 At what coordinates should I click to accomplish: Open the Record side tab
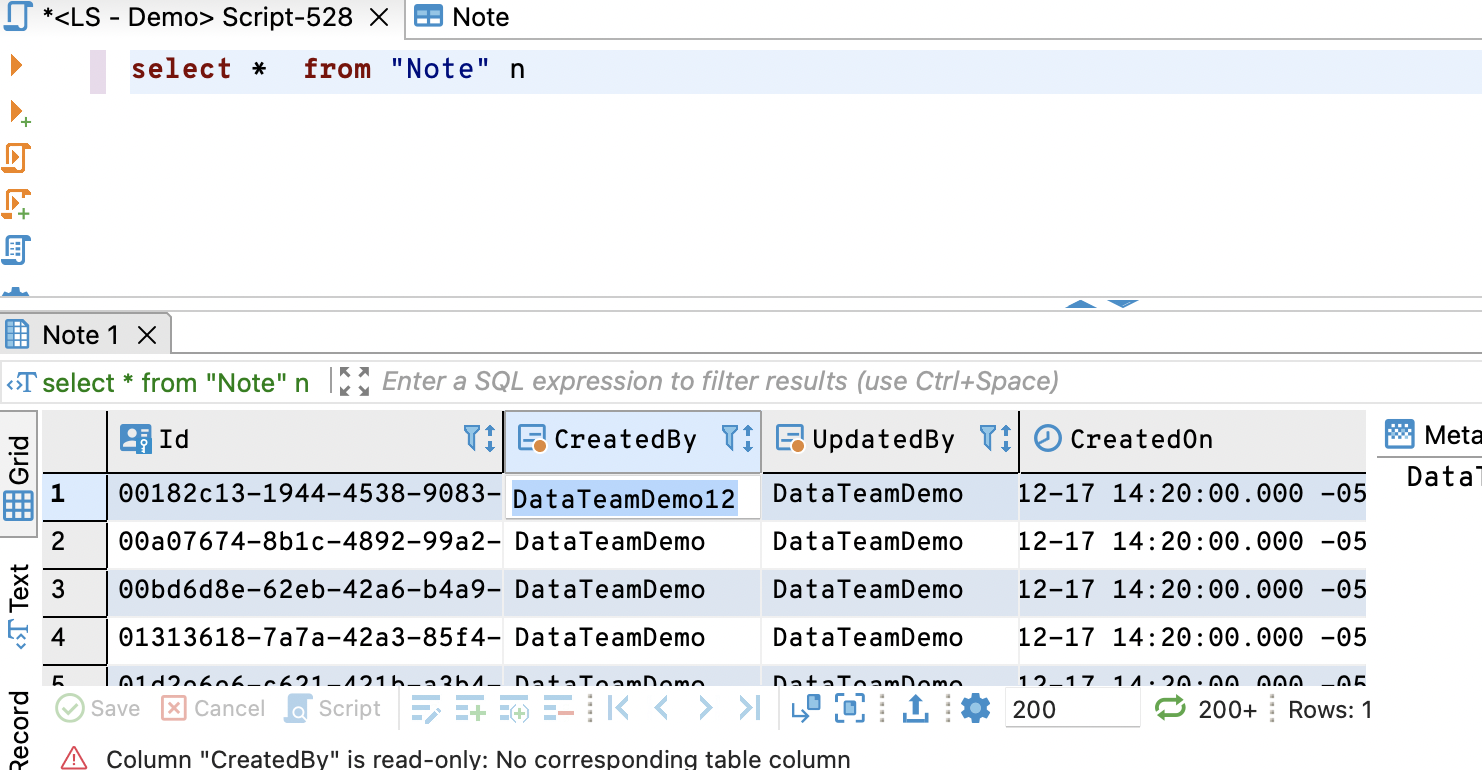coord(19,728)
